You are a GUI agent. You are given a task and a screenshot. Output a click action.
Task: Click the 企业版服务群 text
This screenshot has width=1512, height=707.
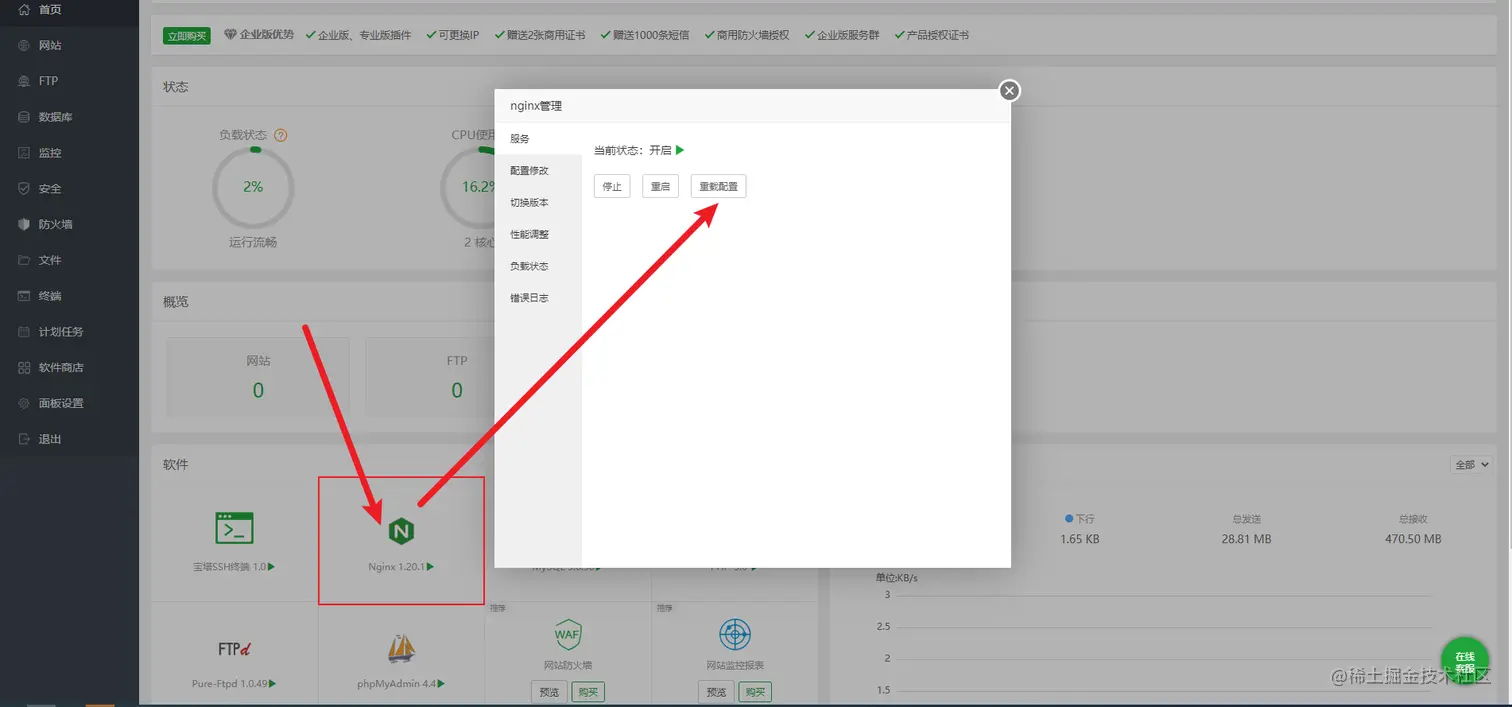[x=848, y=35]
